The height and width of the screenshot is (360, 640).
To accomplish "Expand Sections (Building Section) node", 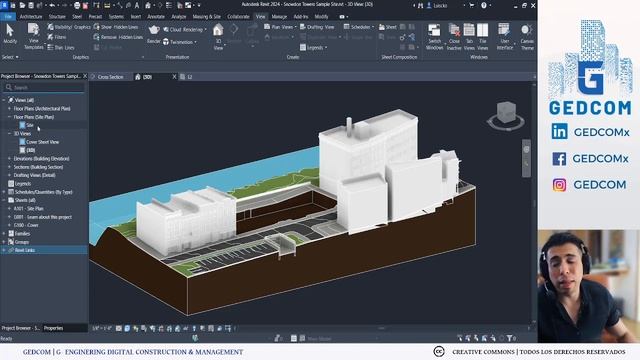I will point(9,167).
